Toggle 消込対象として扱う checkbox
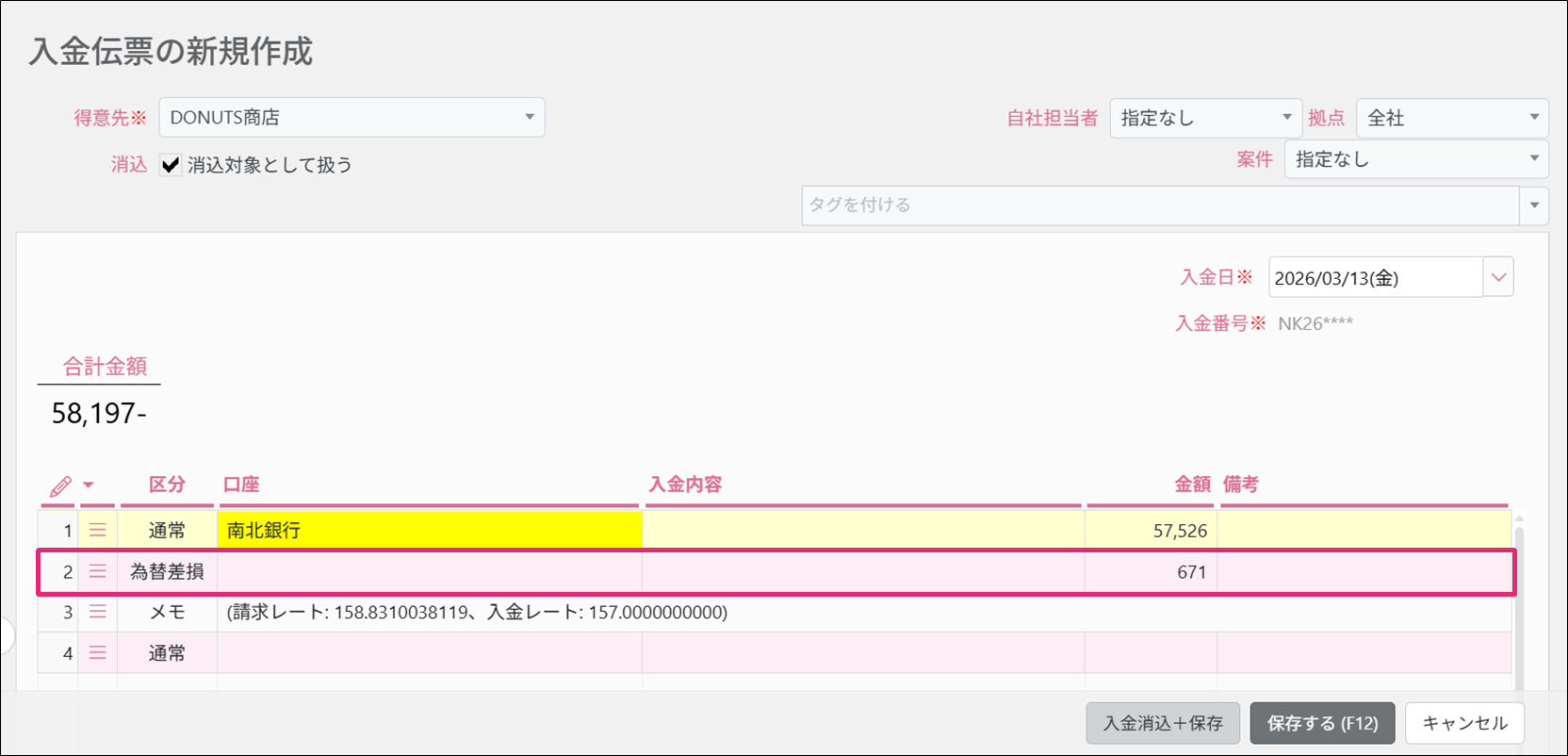This screenshot has height=756, width=1568. (x=171, y=165)
